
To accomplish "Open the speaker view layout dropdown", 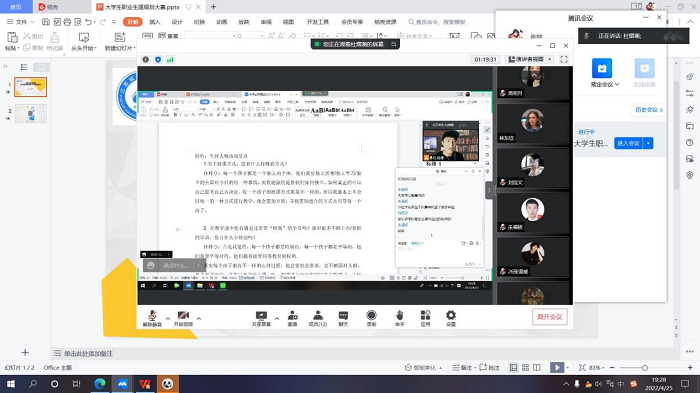I will (530, 59).
